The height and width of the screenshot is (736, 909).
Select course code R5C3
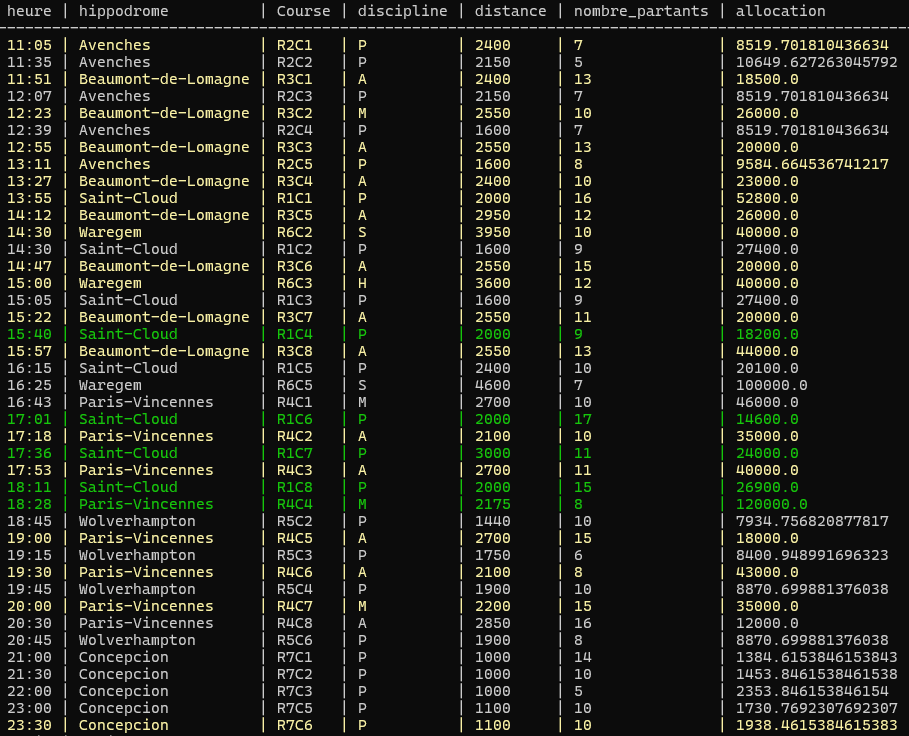click(294, 555)
